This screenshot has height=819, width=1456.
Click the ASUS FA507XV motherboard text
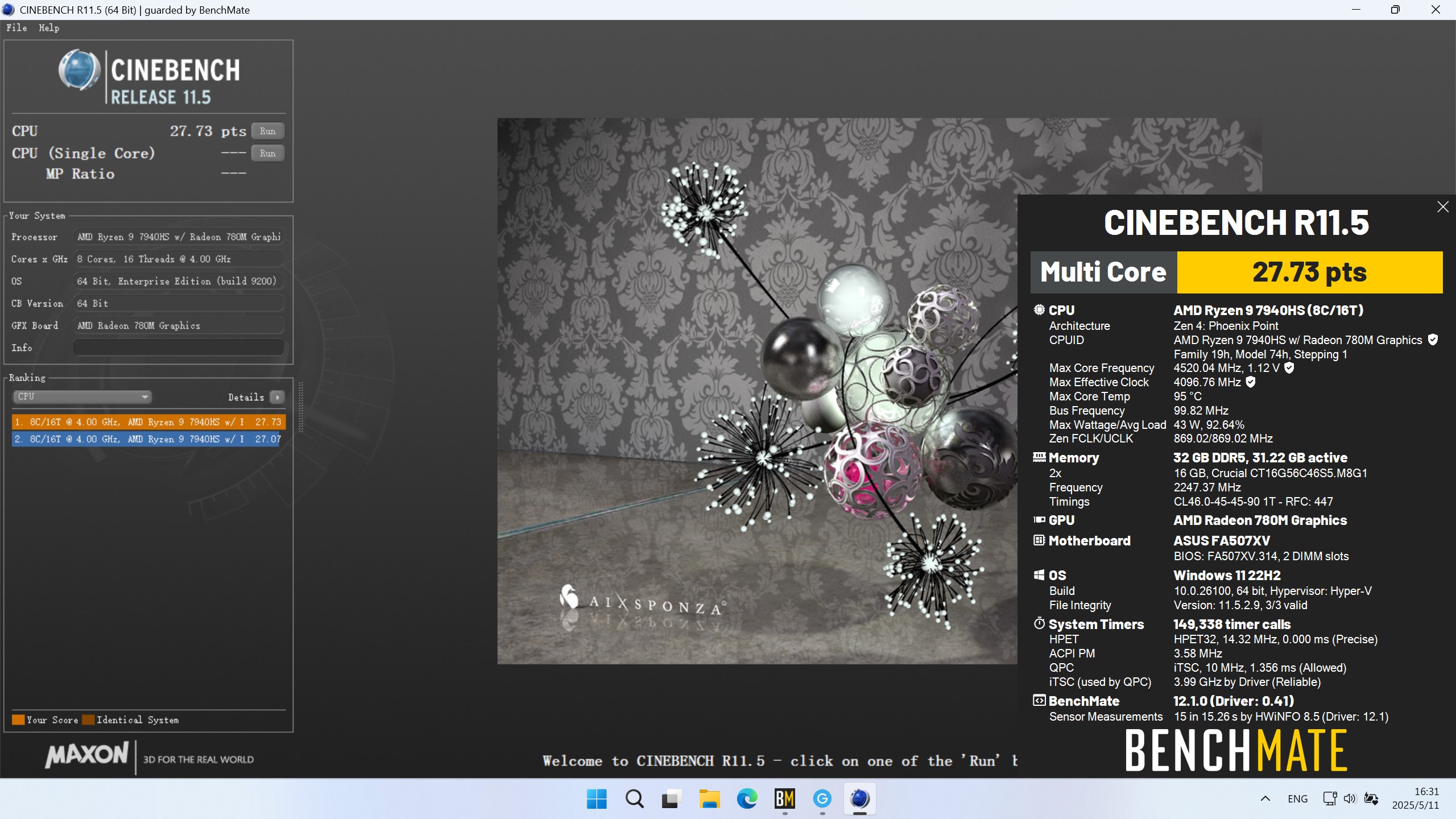point(1222,540)
